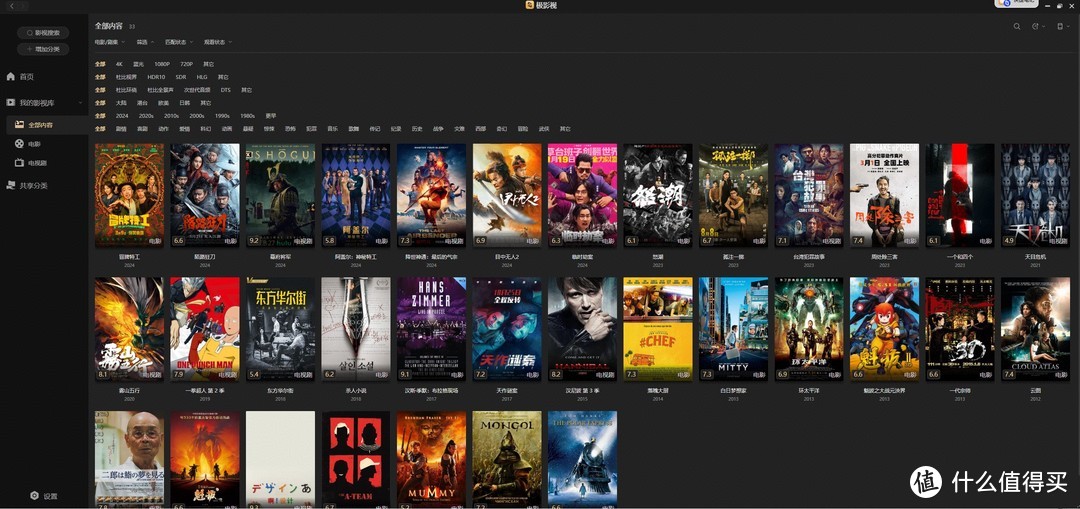The width and height of the screenshot is (1080, 509).
Task: Click the 阿盖尔：神秘特工 title text
Action: tap(356, 257)
